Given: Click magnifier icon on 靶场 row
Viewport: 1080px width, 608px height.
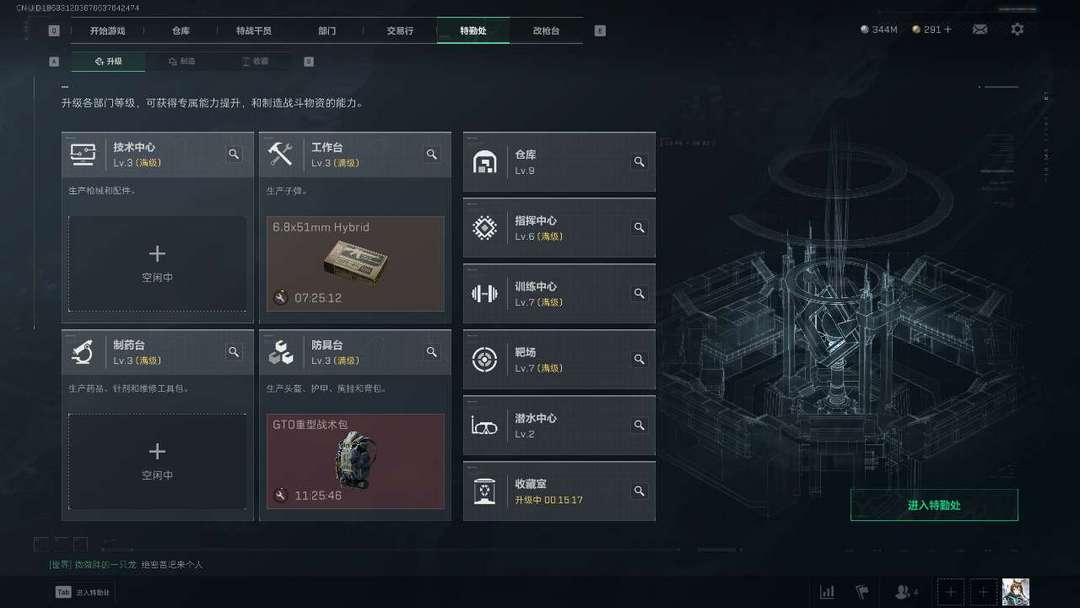Looking at the screenshot, I should 639,359.
